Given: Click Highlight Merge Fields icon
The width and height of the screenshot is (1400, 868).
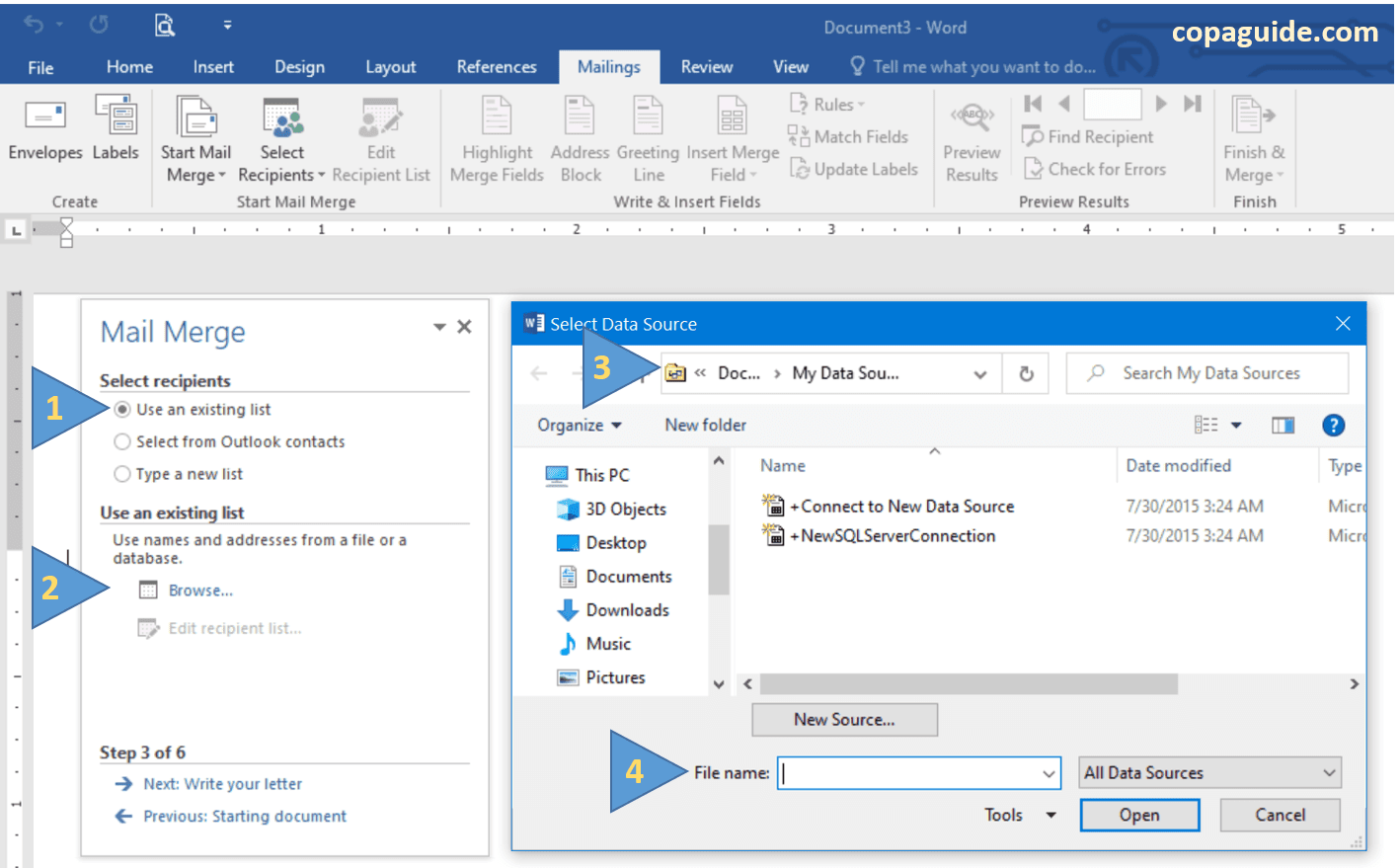Looking at the screenshot, I should pos(497,116).
